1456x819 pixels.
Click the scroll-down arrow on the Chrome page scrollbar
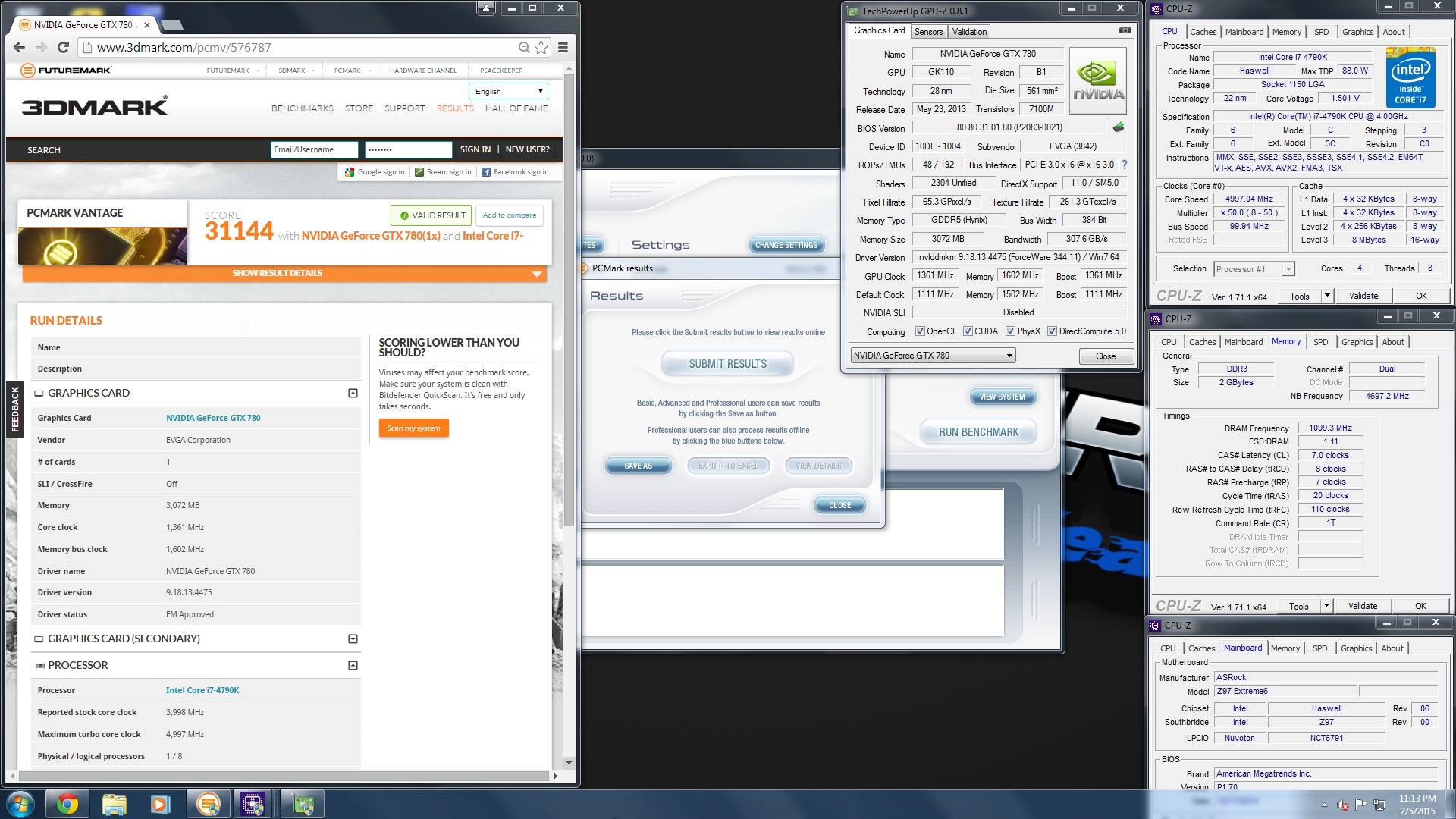569,762
